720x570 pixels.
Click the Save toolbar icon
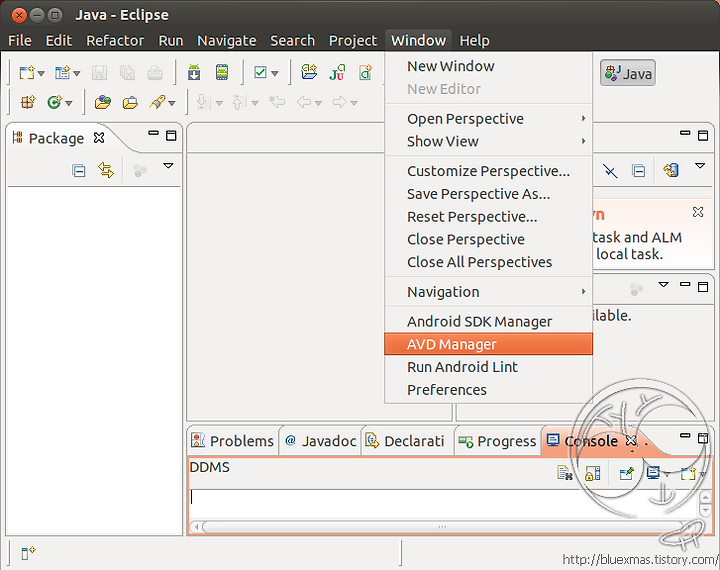click(99, 73)
